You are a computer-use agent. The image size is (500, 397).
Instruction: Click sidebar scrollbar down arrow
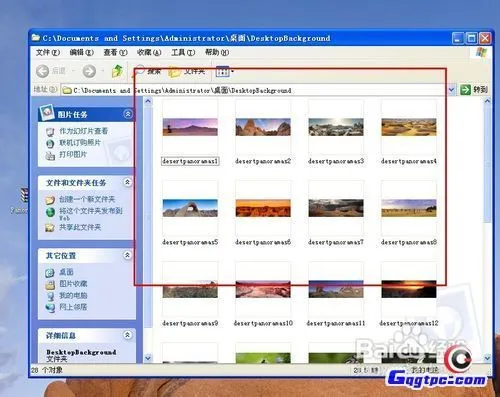(x=148, y=358)
